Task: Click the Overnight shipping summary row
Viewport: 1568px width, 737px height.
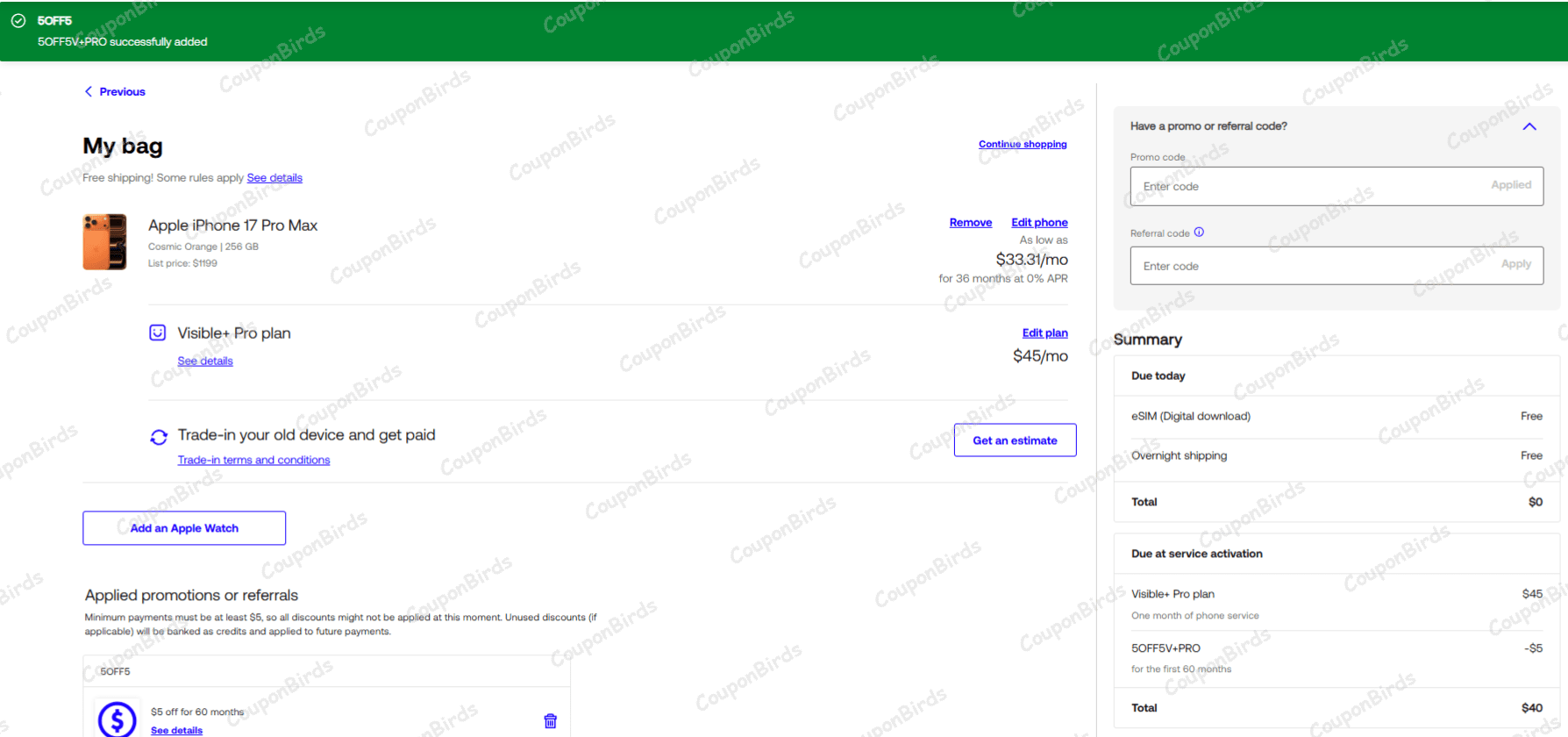Action: pyautogui.click(x=1336, y=456)
